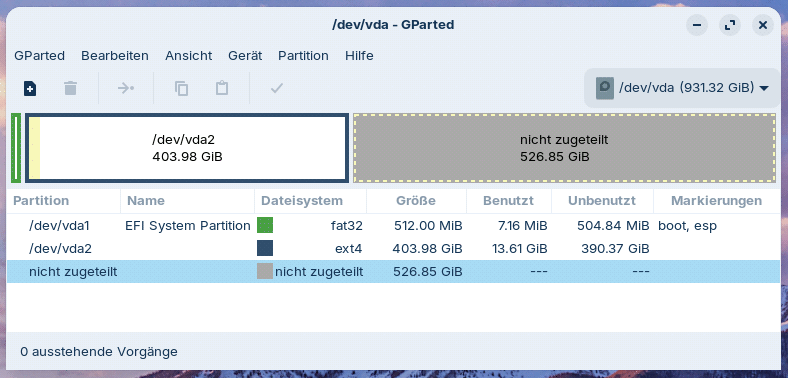
Task: Click the fat32 filesystem text
Action: pos(347,226)
